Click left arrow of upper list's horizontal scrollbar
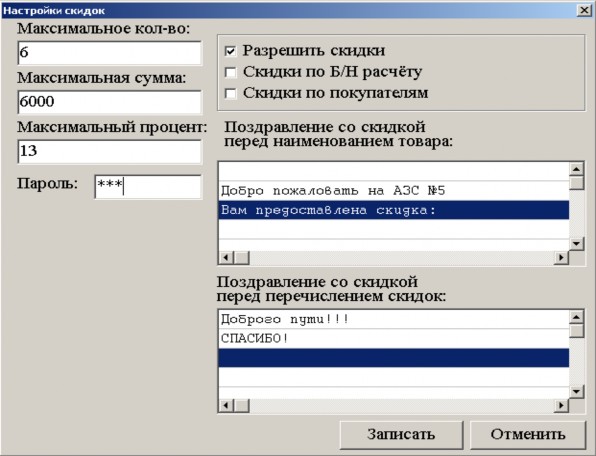 point(226,258)
